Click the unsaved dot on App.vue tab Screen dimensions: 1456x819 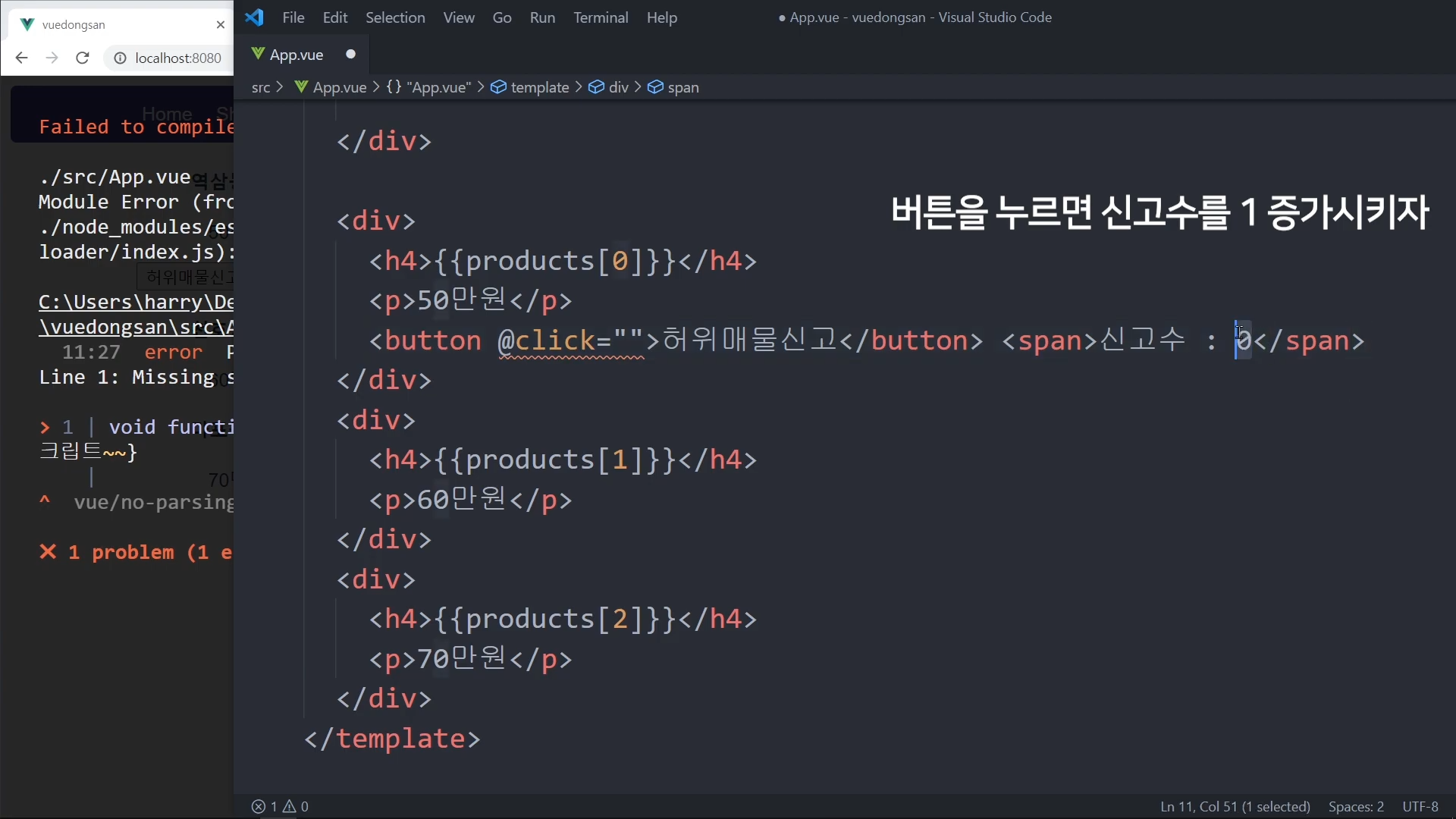(x=350, y=54)
